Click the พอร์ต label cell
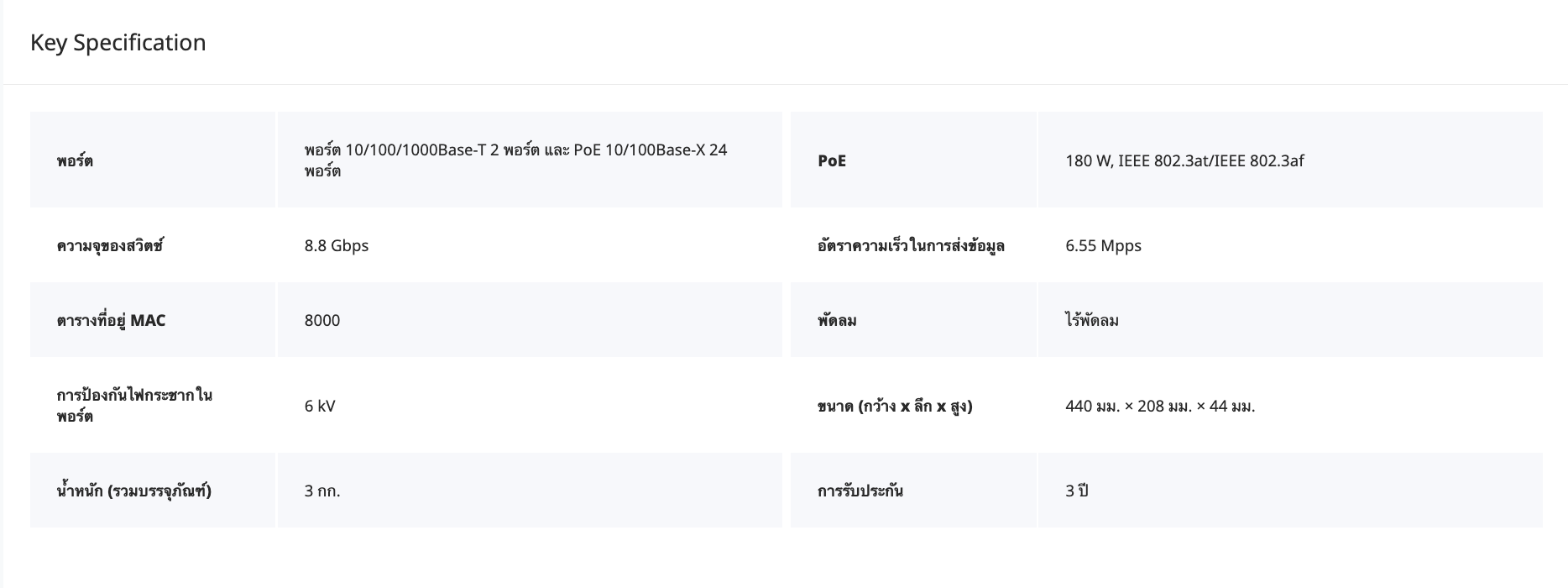This screenshot has height=588, width=1568. click(75, 160)
